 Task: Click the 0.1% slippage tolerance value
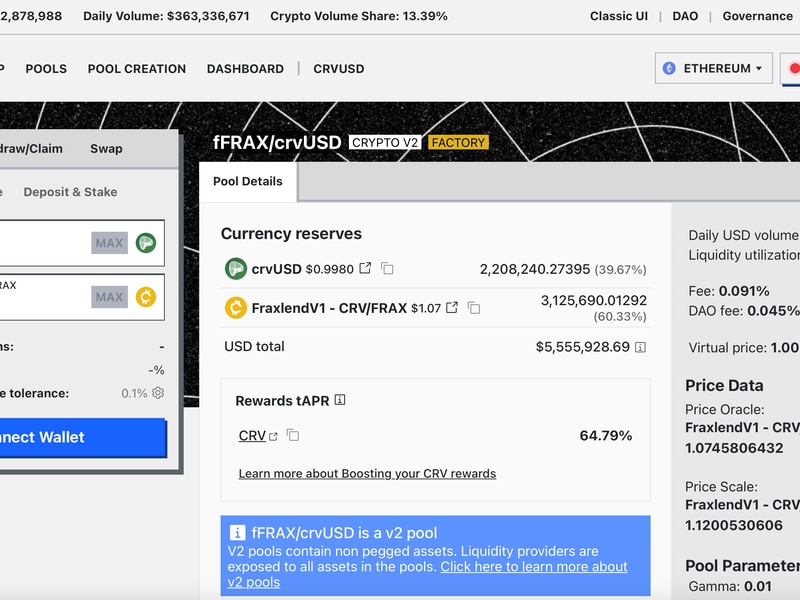click(134, 393)
